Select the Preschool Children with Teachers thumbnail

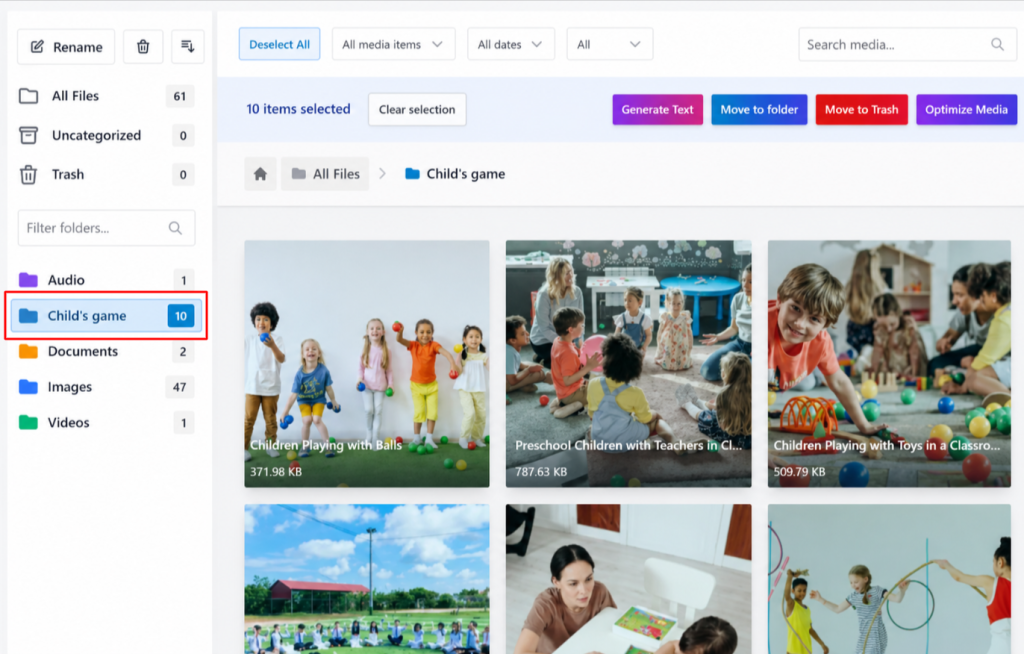pos(628,364)
